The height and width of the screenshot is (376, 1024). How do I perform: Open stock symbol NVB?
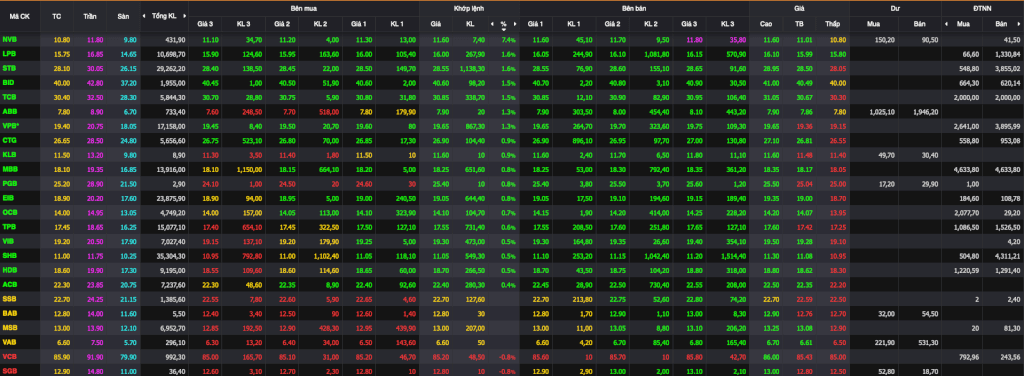click(10, 40)
